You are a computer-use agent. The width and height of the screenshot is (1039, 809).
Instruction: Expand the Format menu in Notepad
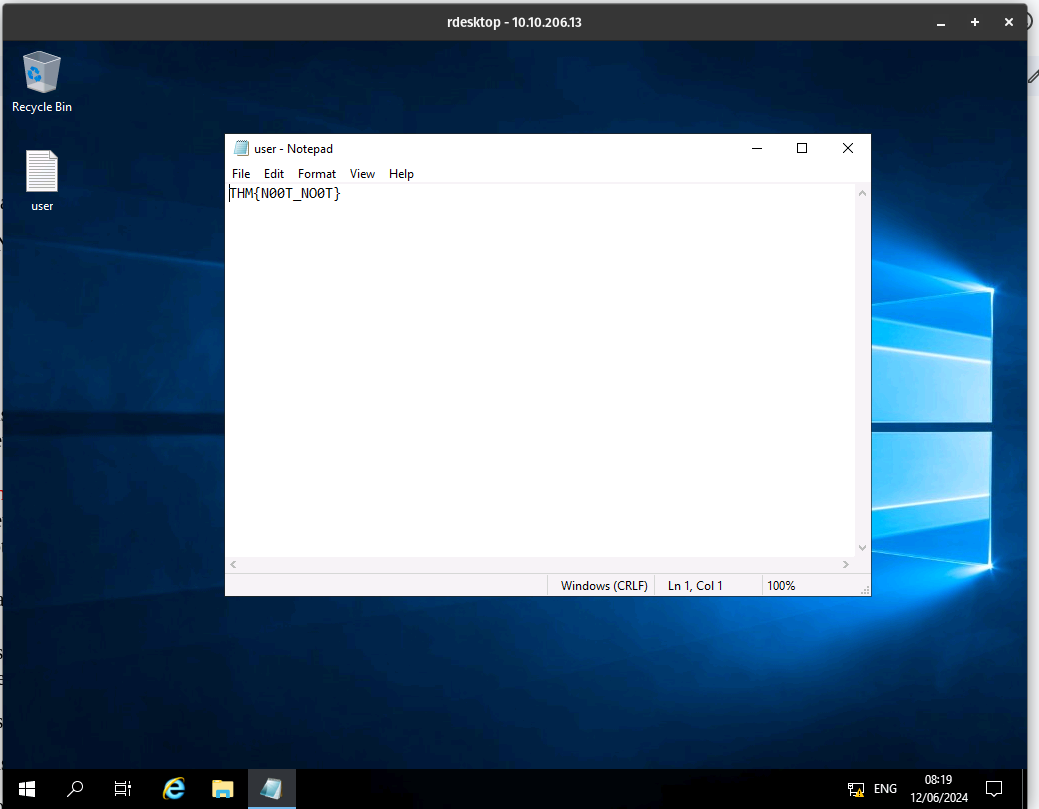pyautogui.click(x=317, y=174)
